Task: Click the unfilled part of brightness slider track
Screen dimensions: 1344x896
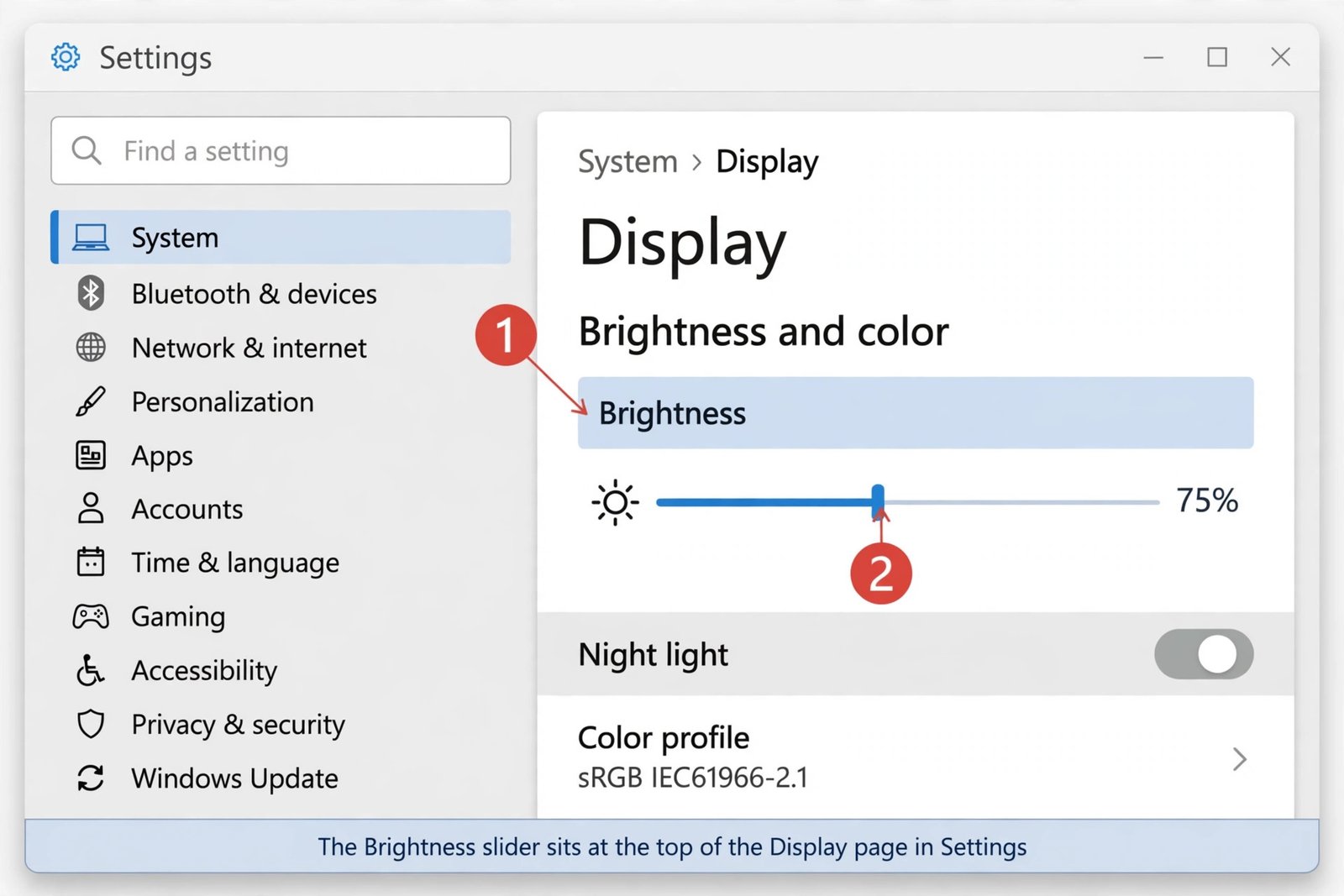Action: pyautogui.click(x=1021, y=502)
